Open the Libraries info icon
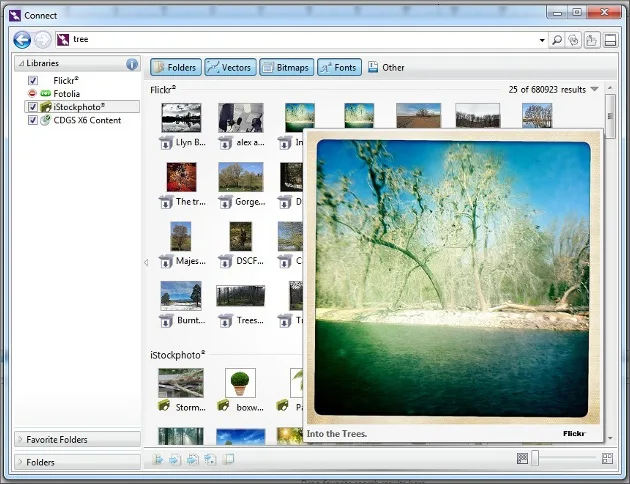This screenshot has width=630, height=484. pos(132,64)
